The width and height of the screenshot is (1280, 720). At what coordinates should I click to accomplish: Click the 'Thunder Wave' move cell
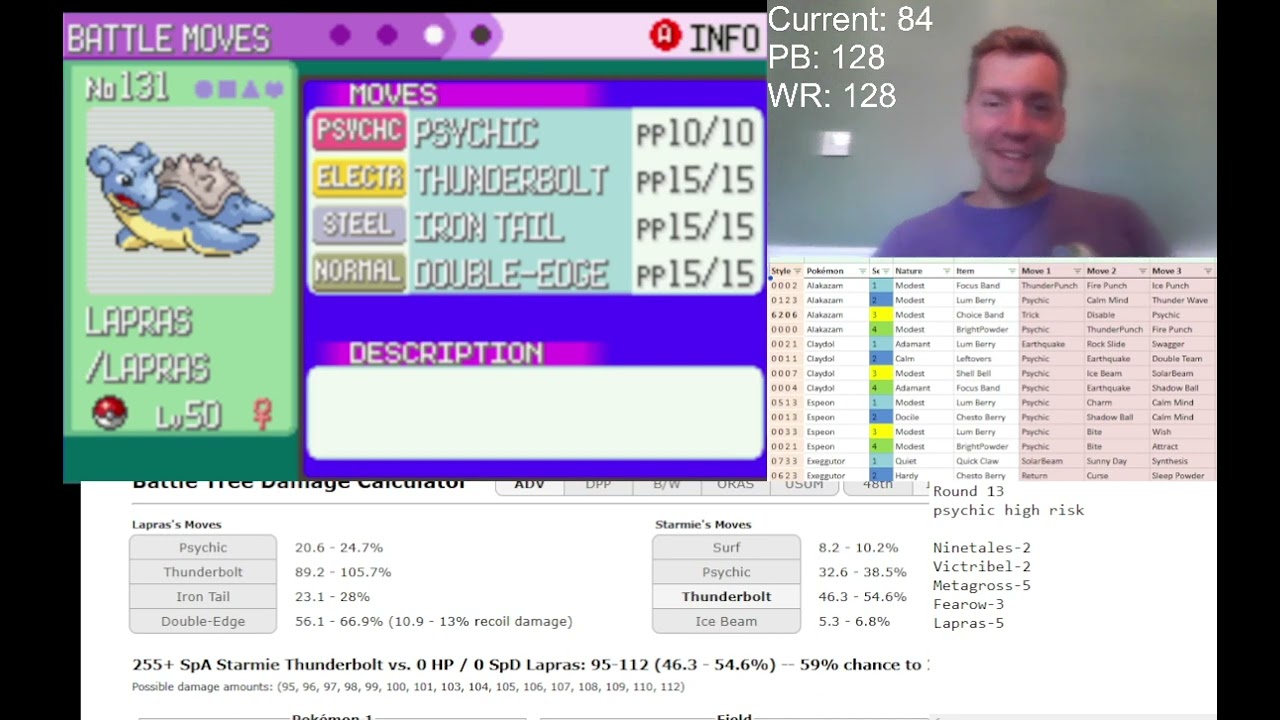[x=1182, y=300]
